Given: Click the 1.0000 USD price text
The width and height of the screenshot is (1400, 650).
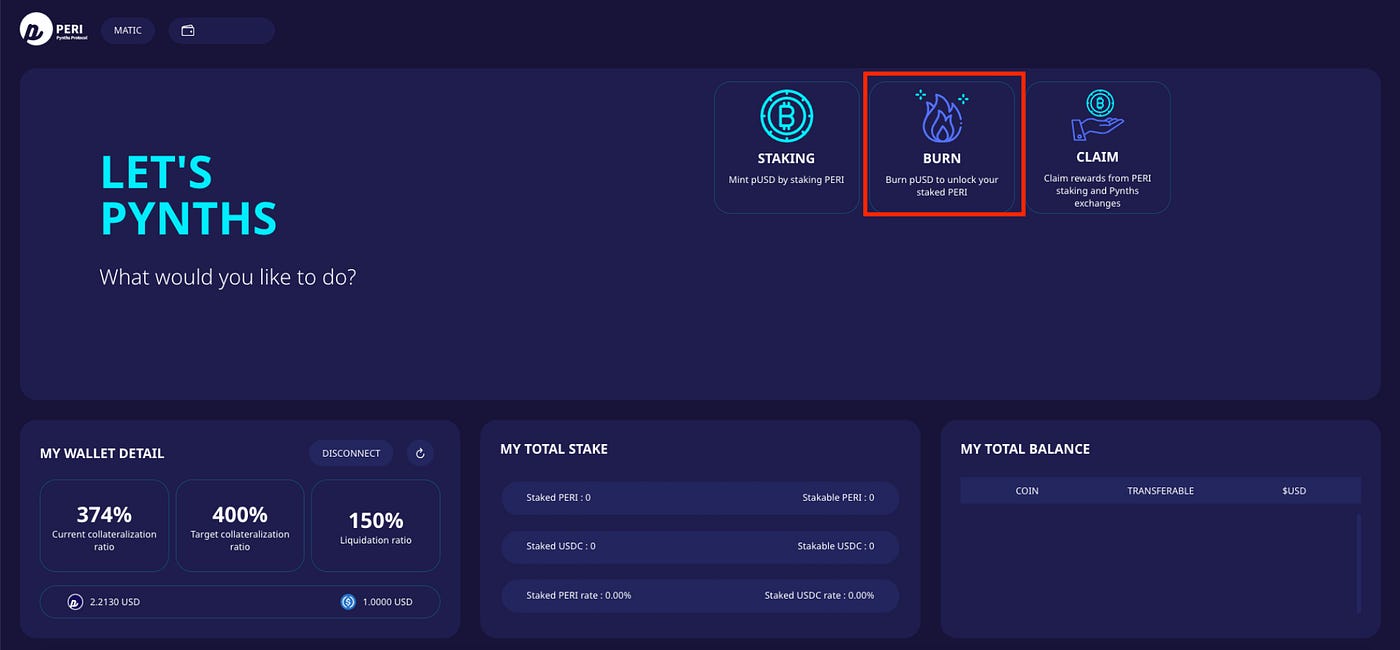Looking at the screenshot, I should click(389, 602).
